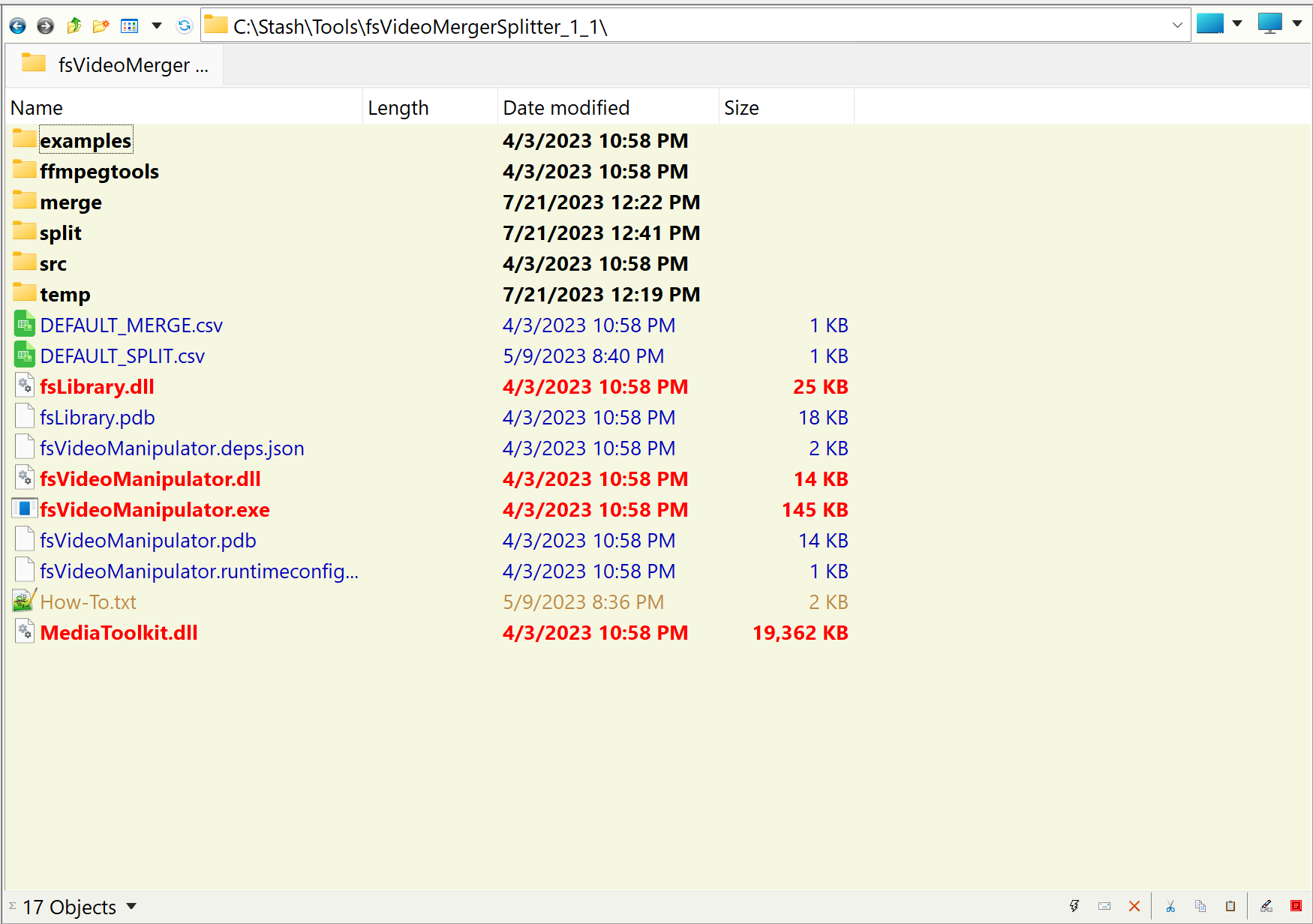The image size is (1313, 924).
Task: Select MediaToolkit.dll file
Action: point(119,633)
